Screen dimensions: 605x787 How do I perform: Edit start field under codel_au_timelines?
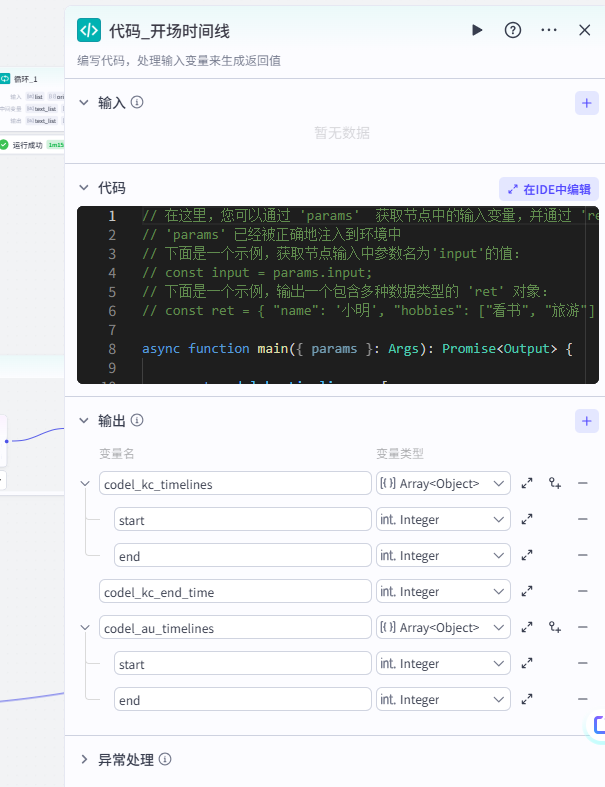point(243,664)
